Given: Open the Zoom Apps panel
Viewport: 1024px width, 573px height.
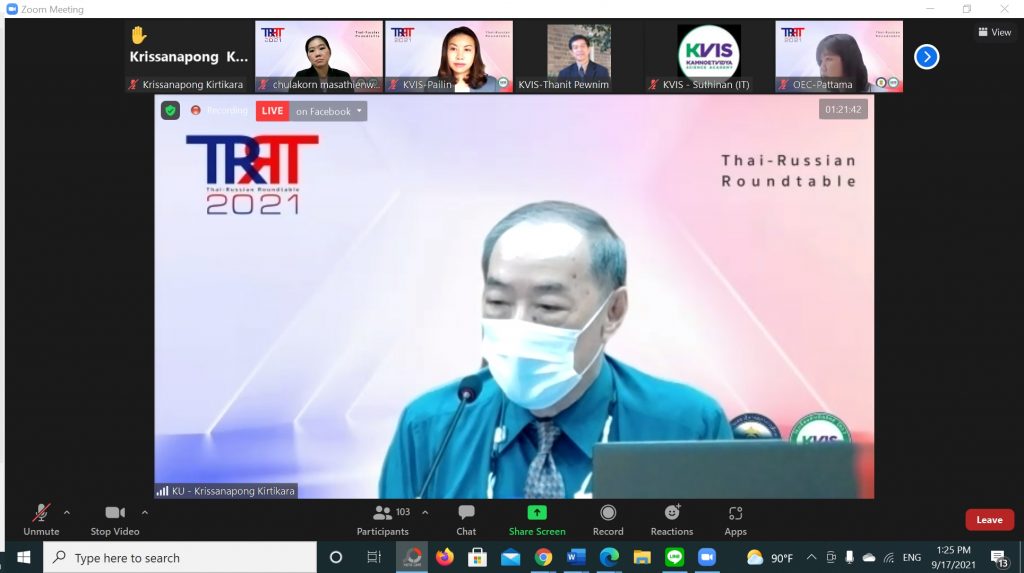Looking at the screenshot, I should pyautogui.click(x=735, y=520).
